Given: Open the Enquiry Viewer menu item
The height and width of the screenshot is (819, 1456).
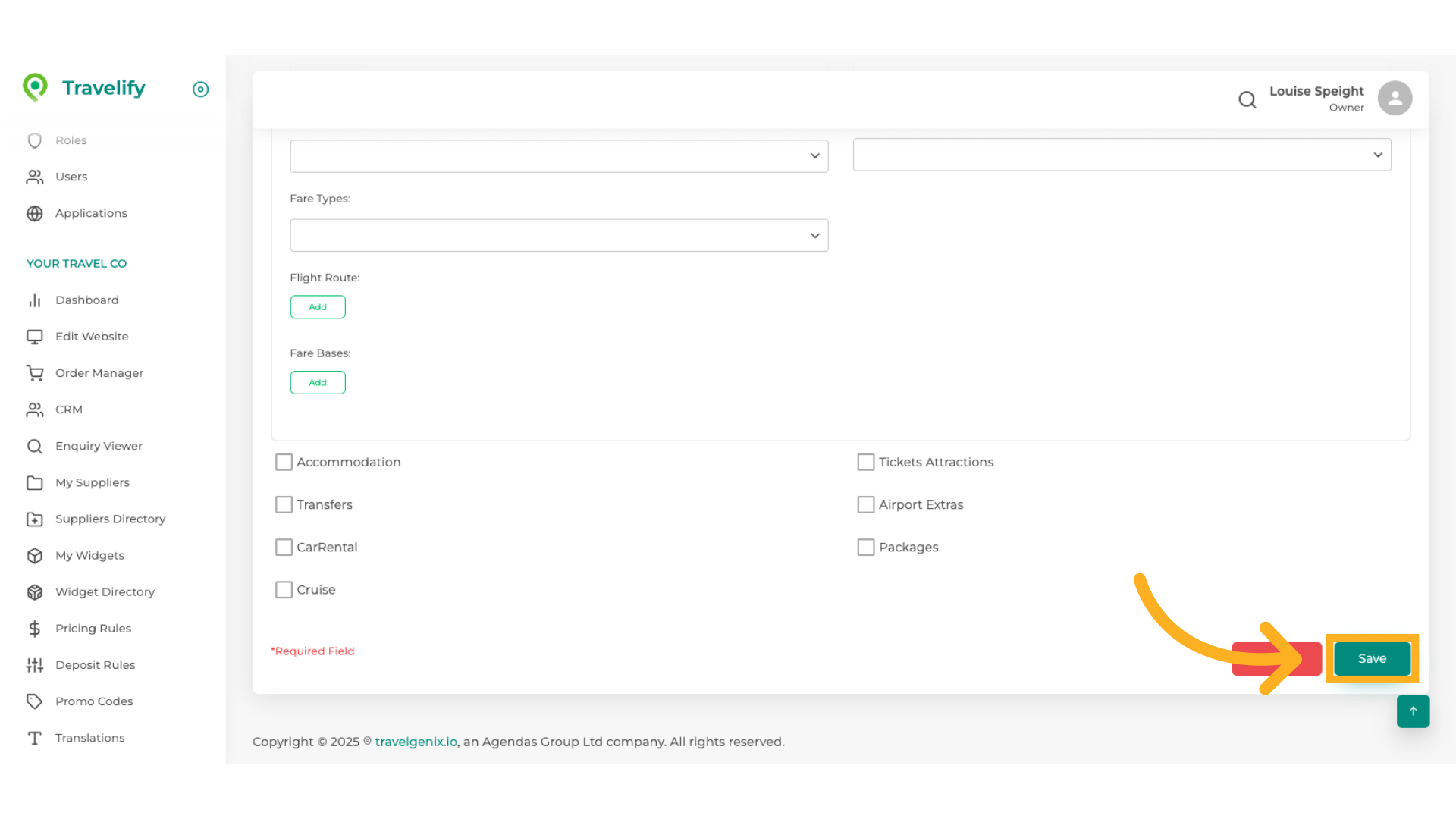Looking at the screenshot, I should 99,446.
